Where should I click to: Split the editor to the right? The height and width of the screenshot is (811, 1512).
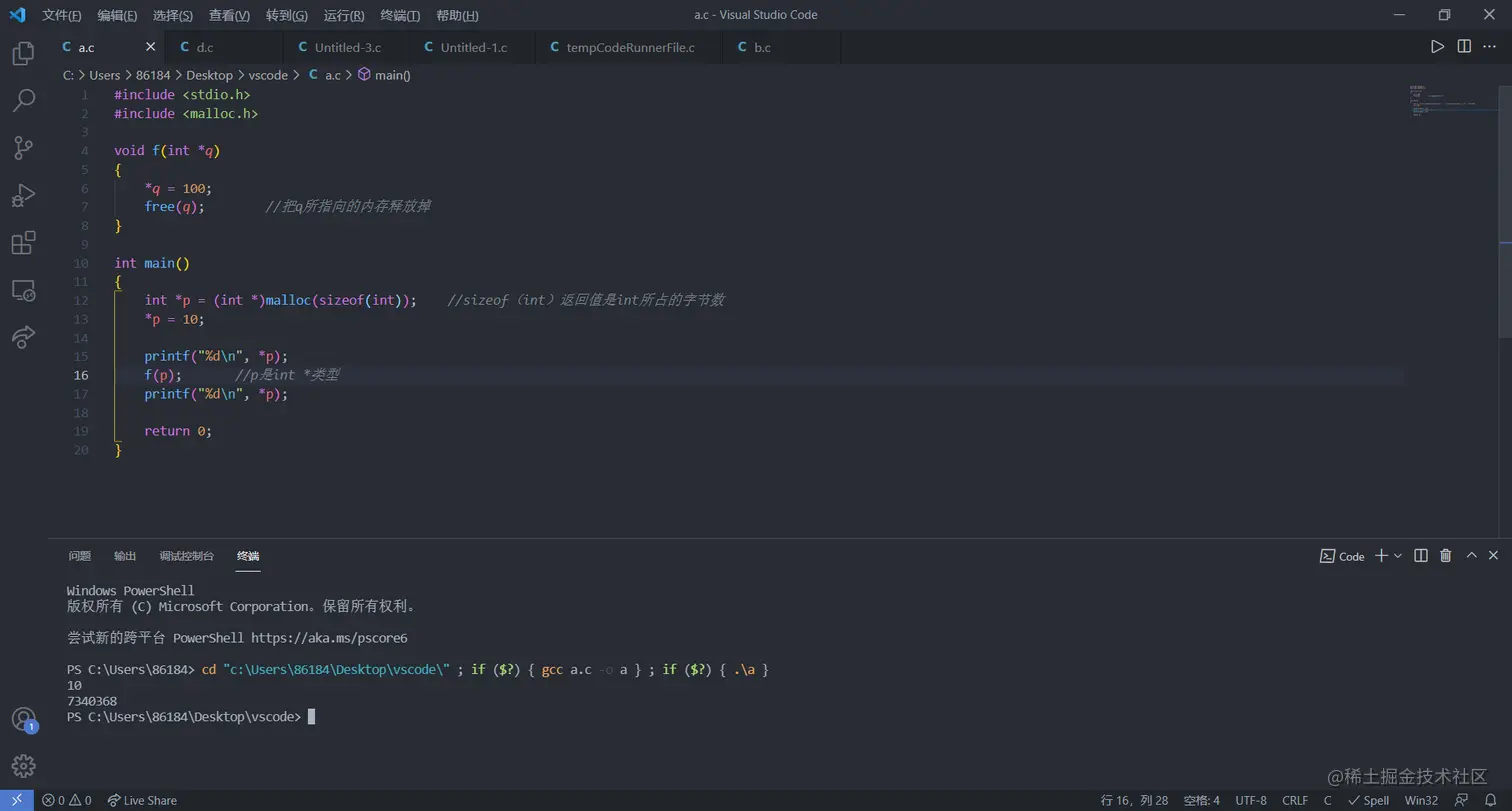click(1464, 47)
